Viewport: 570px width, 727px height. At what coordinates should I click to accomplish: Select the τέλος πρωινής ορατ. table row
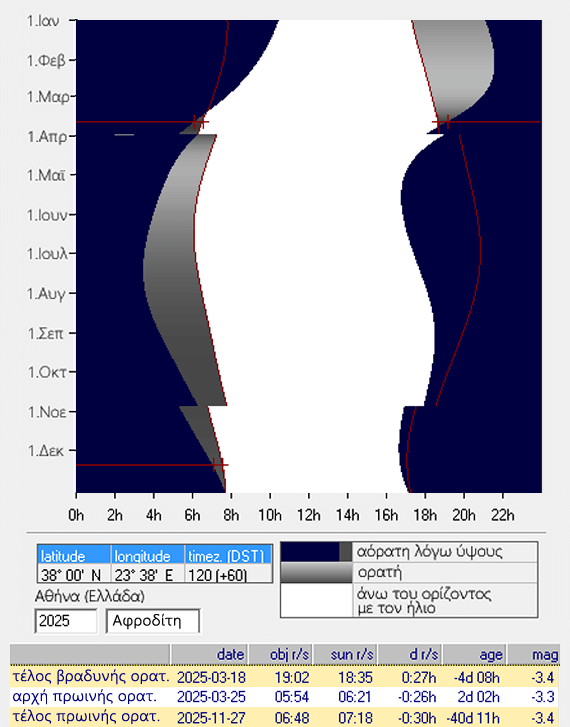(x=285, y=717)
